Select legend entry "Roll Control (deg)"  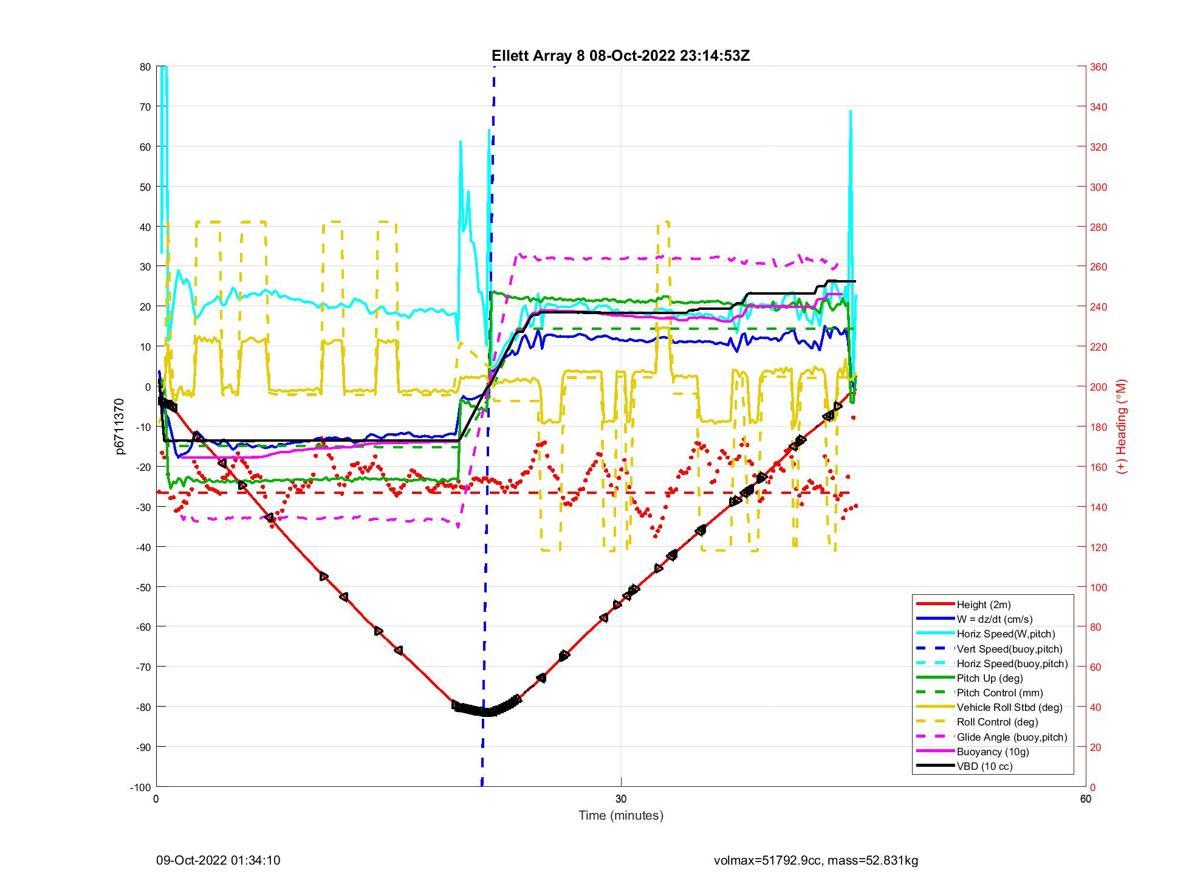[997, 722]
